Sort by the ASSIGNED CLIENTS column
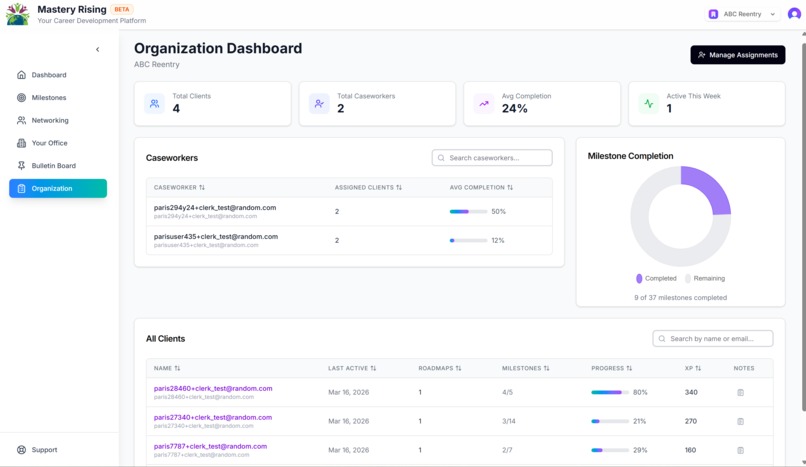The height and width of the screenshot is (467, 806). tap(368, 188)
